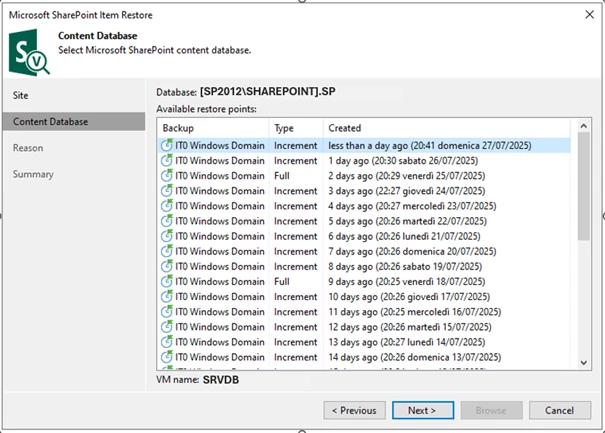This screenshot has width=605, height=433.
Task: Click the database name [SP2012\SHAREPOINT].SP
Action: (267, 91)
